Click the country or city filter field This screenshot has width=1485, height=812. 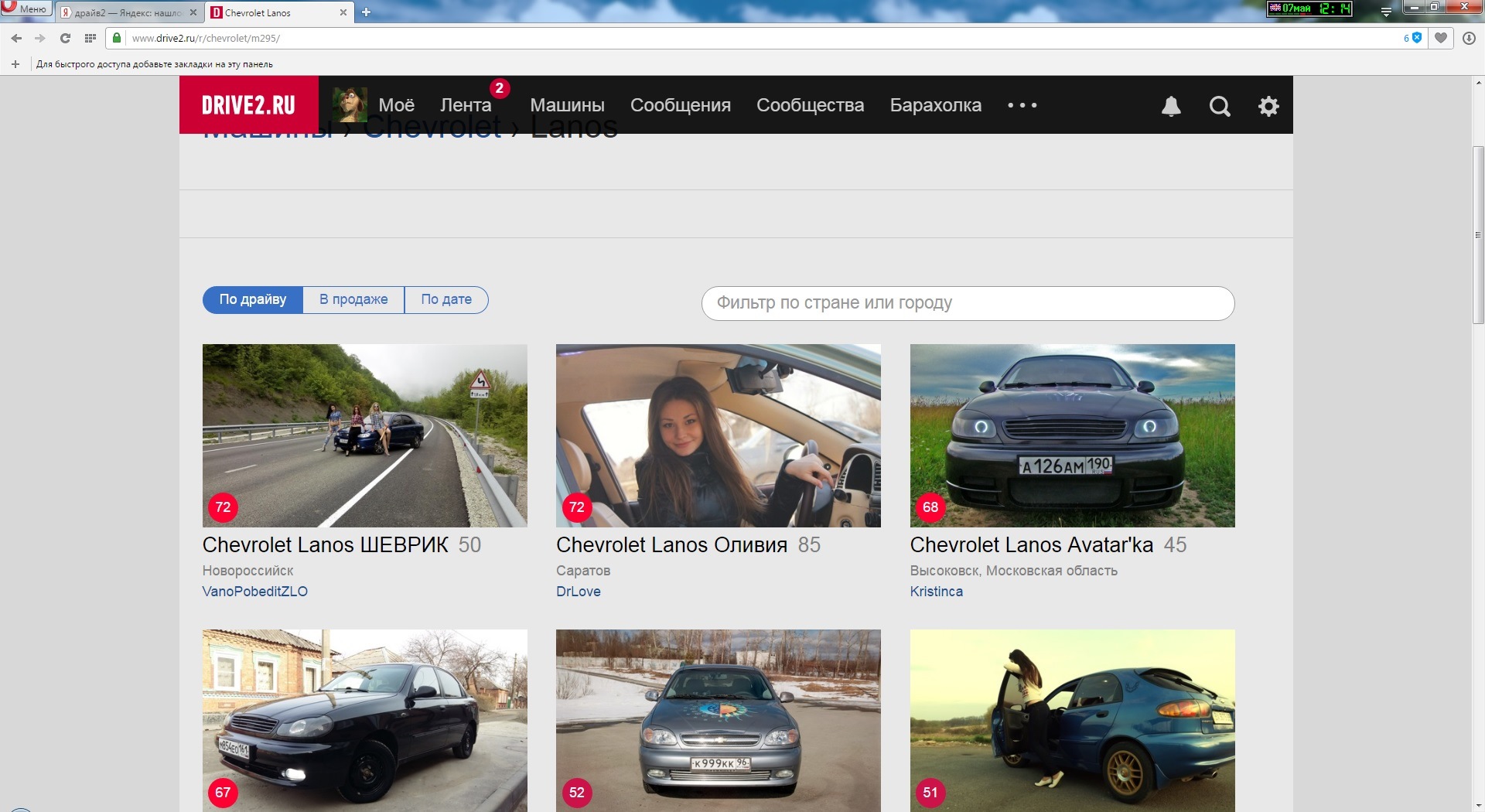pyautogui.click(x=968, y=303)
